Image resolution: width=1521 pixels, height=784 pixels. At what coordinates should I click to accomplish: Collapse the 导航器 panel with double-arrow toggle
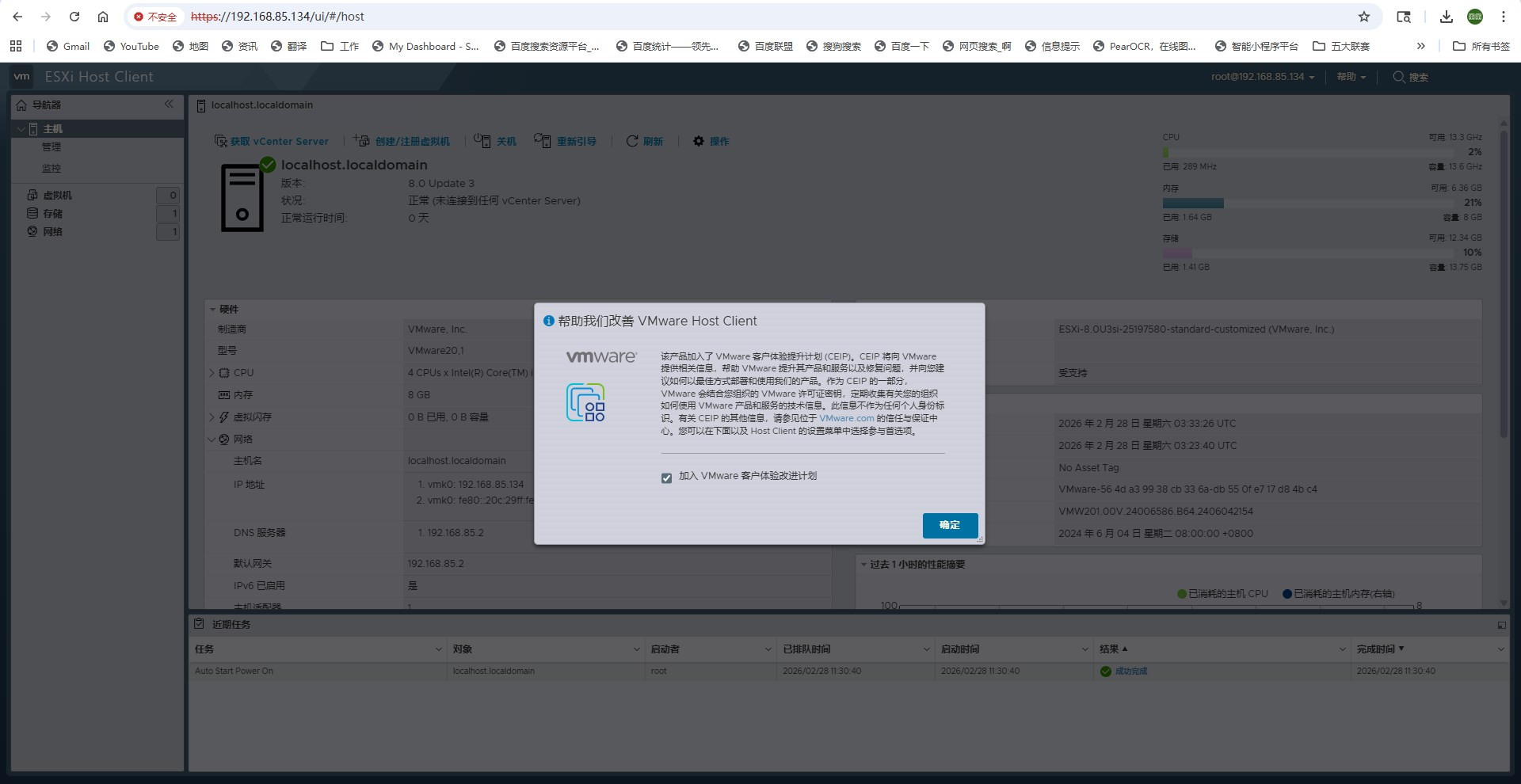(x=169, y=104)
